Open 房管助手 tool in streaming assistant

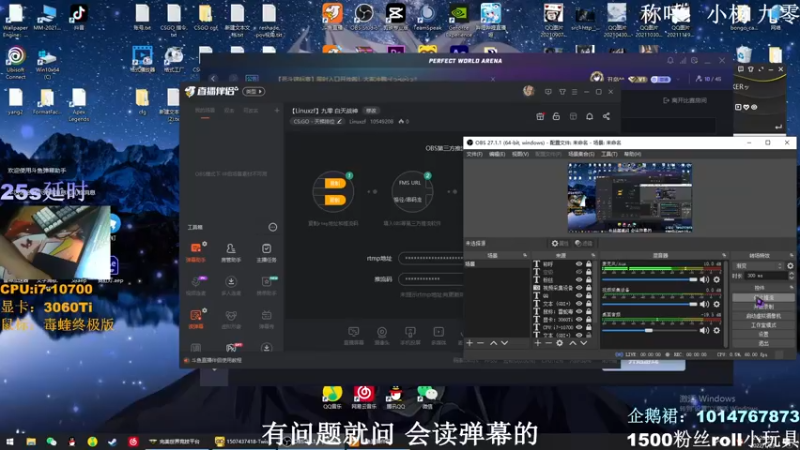231,252
